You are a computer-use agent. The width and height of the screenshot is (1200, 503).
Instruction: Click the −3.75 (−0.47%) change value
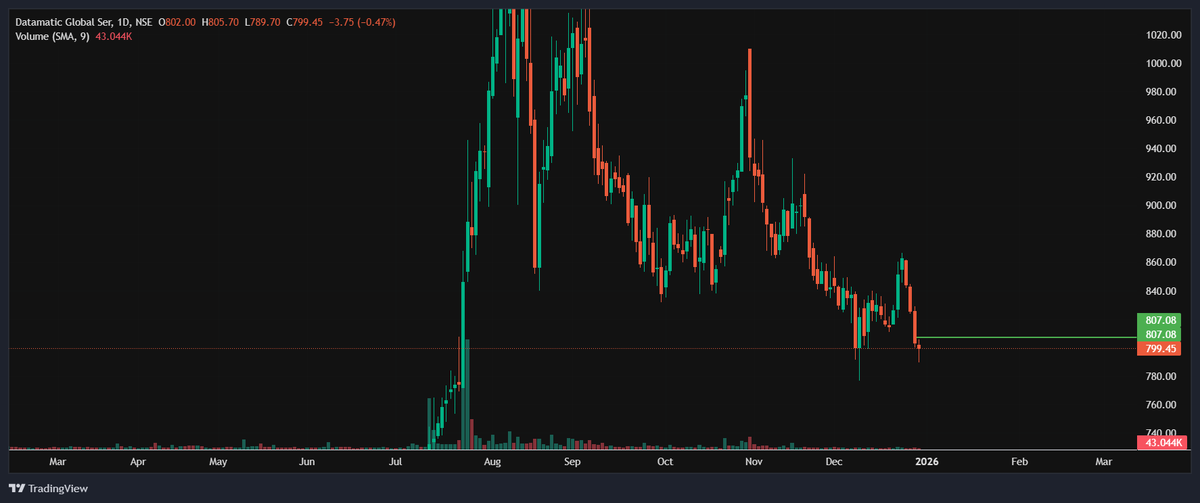363,22
